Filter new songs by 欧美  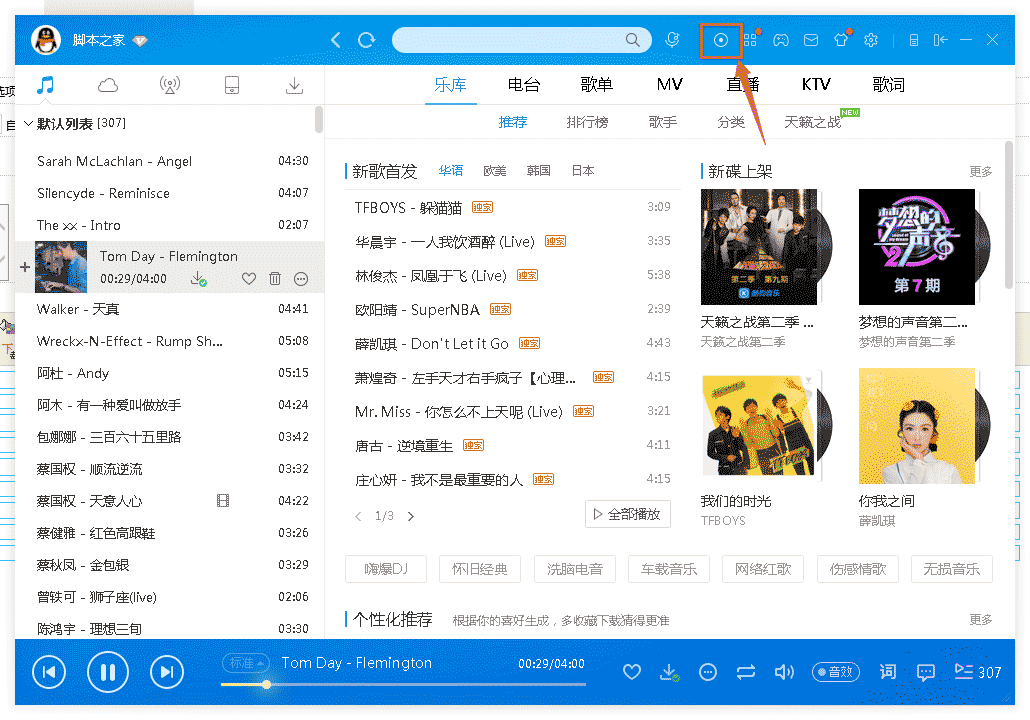click(x=495, y=171)
